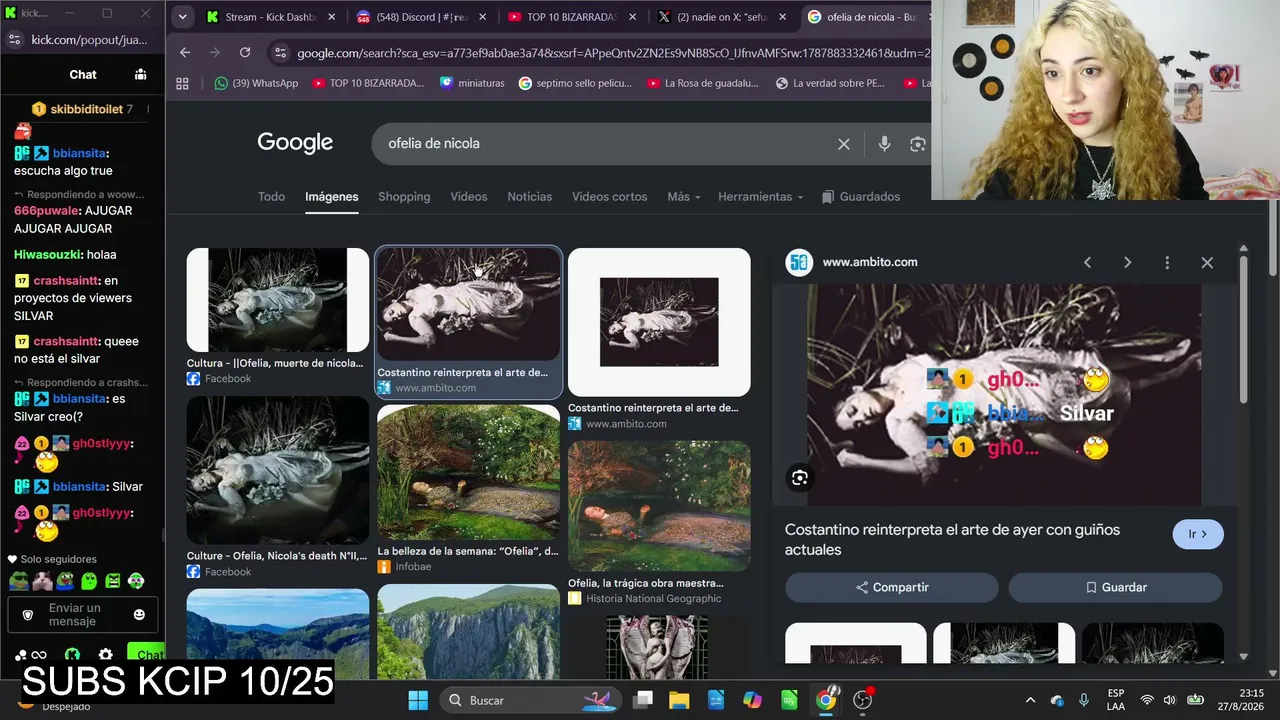Screen dimensions: 1280x720
Task: Open more options in image preview panel
Action: pos(1167,262)
